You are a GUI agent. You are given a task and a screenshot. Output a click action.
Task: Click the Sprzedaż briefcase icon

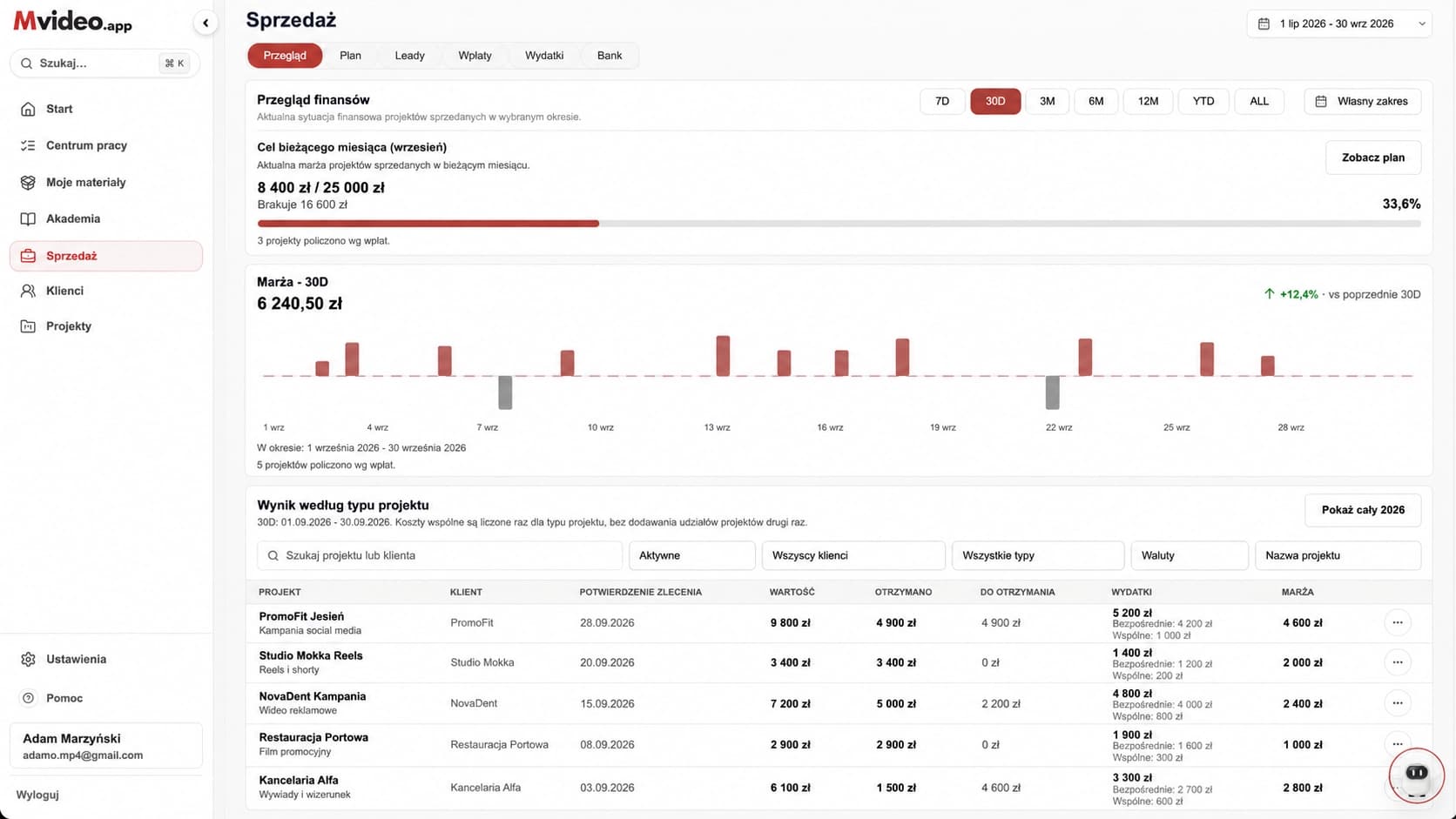(28, 256)
